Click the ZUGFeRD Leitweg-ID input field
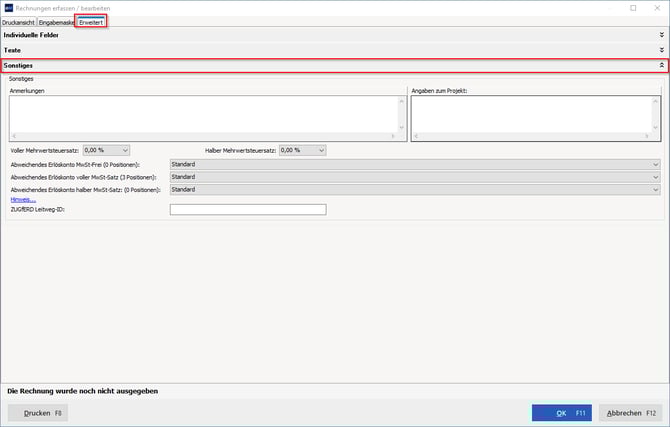 click(248, 209)
